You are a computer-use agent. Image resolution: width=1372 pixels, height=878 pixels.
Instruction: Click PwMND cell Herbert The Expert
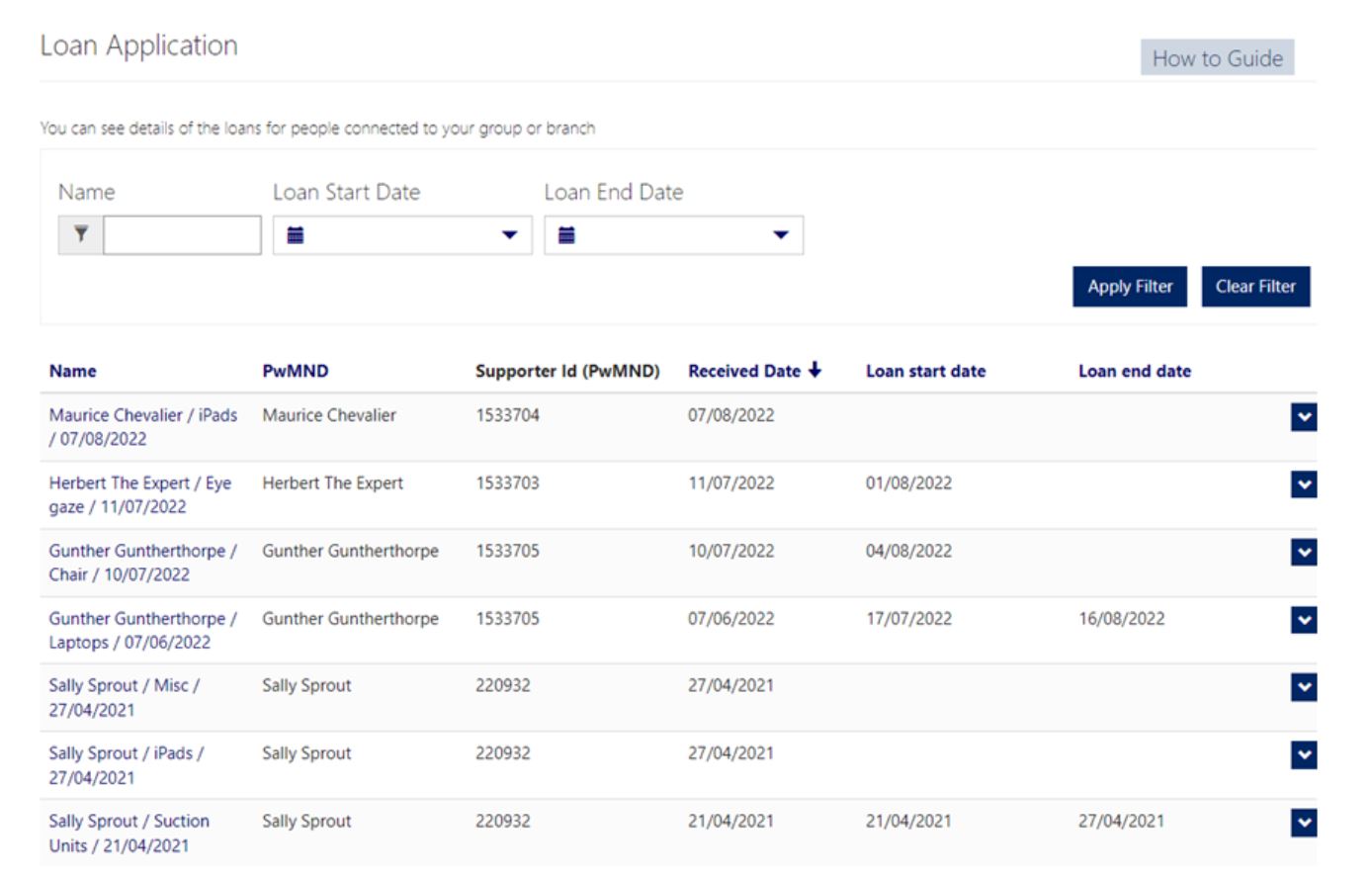[x=333, y=483]
